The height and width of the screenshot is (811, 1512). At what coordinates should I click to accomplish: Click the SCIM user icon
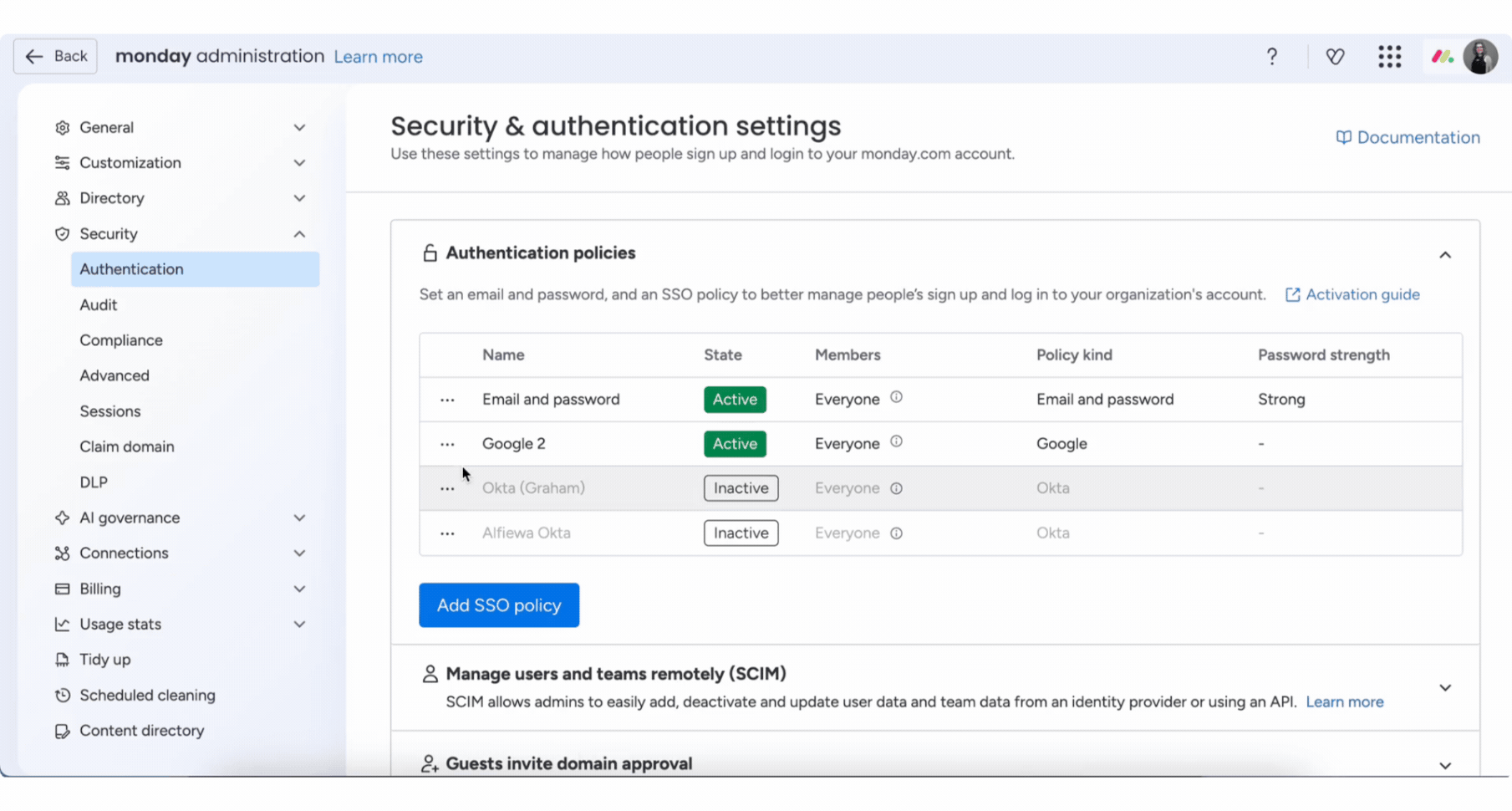point(430,674)
